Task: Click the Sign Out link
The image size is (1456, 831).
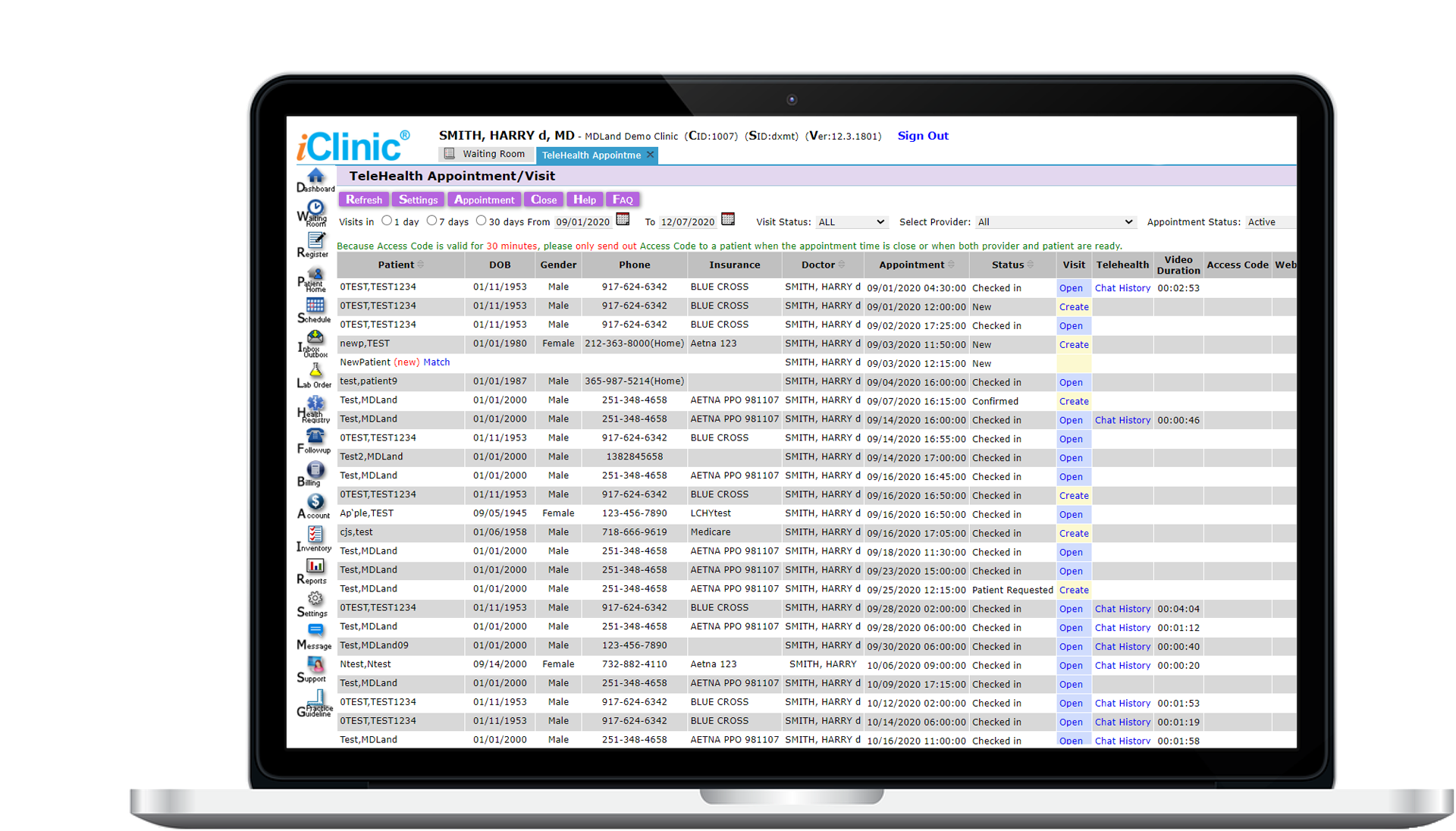Action: [x=922, y=135]
